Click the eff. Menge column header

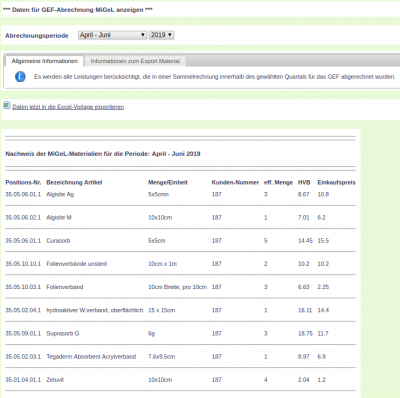click(278, 182)
